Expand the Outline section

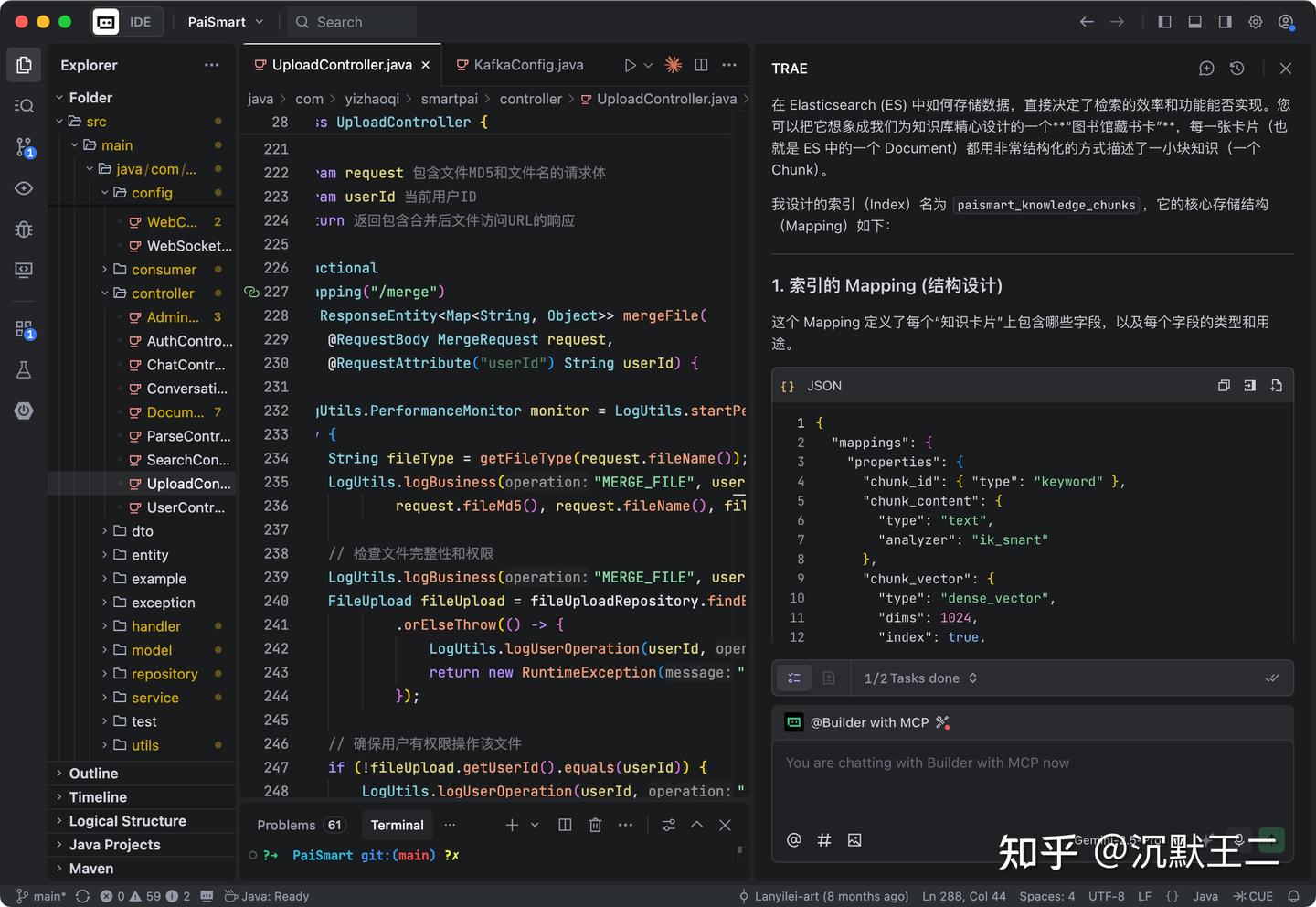point(93,774)
